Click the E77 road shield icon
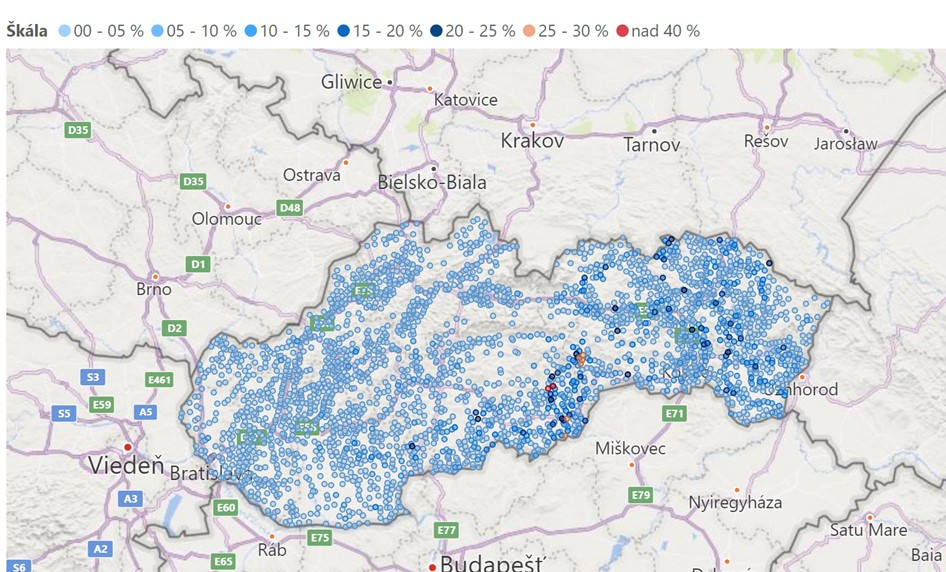 coord(446,529)
